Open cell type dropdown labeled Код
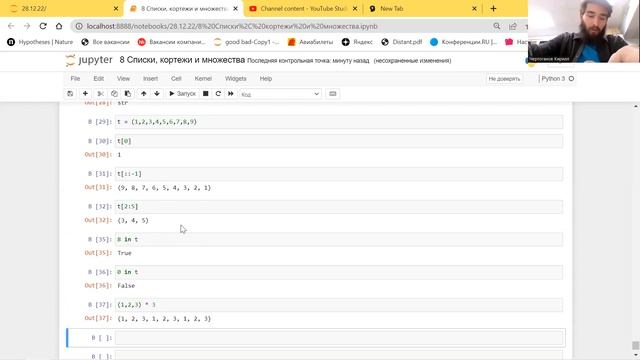 (280, 94)
